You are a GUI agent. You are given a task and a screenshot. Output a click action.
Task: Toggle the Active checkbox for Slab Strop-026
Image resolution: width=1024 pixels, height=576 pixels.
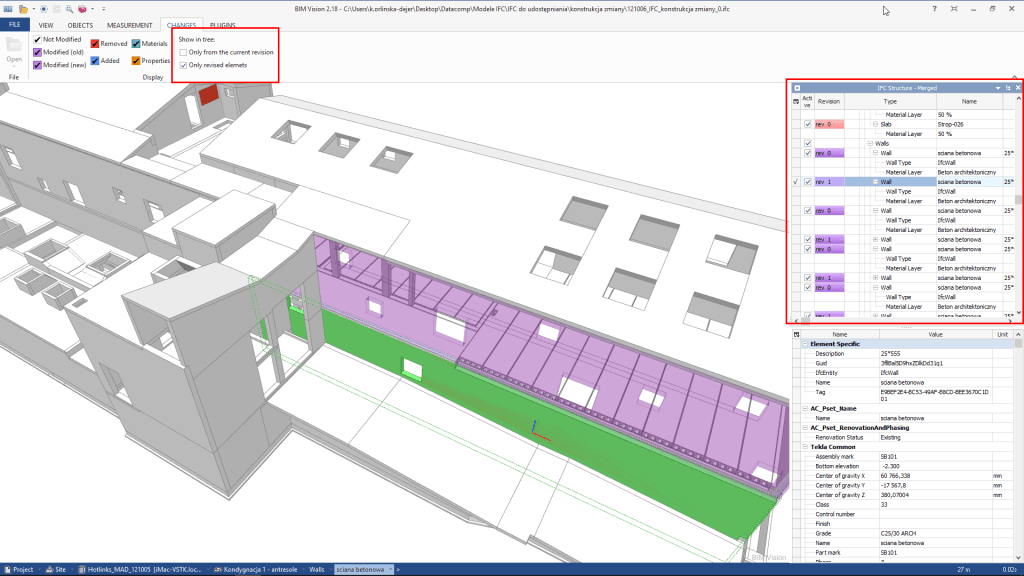(808, 124)
